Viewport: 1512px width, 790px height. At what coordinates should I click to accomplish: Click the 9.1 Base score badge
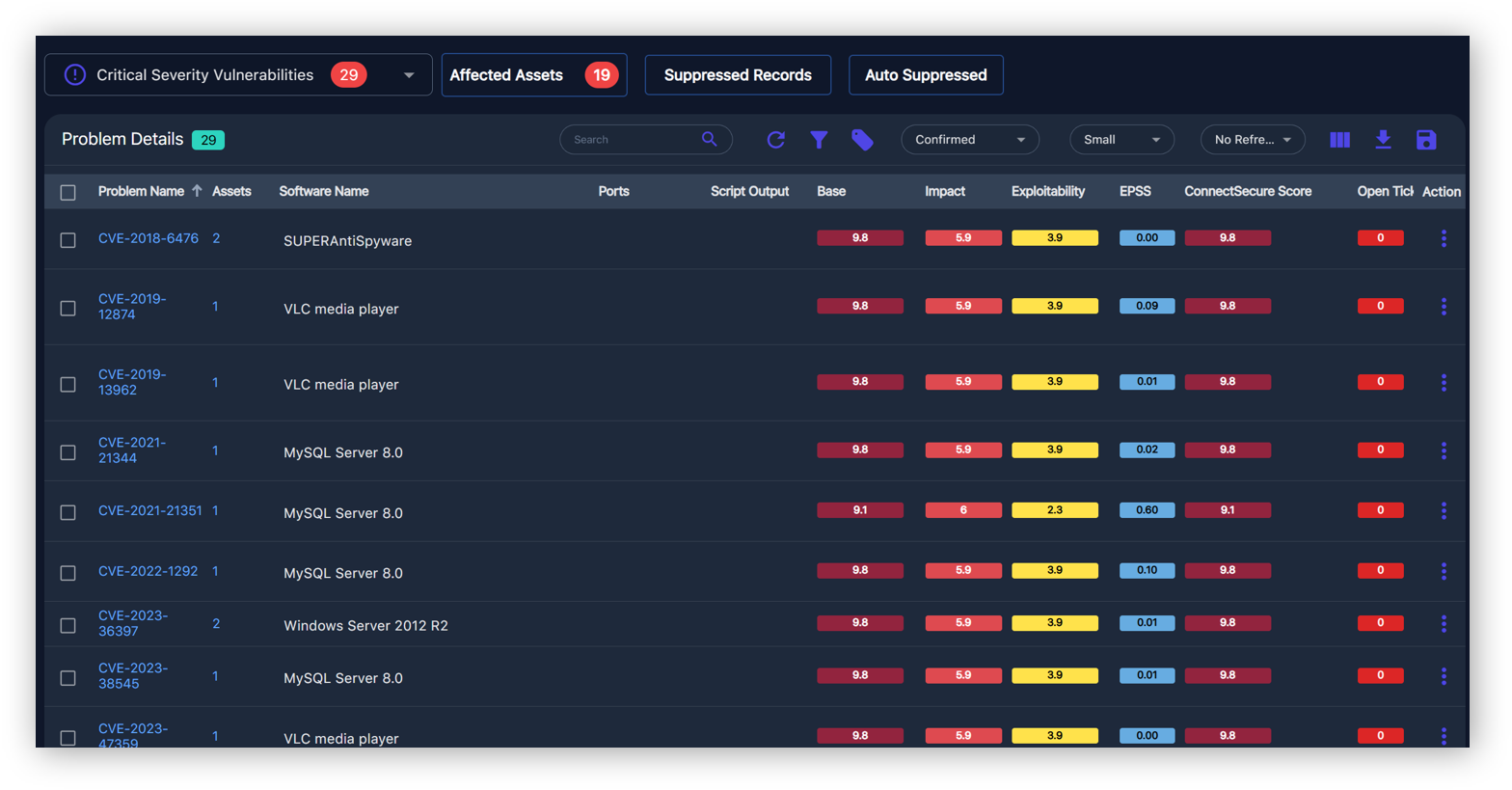860,510
